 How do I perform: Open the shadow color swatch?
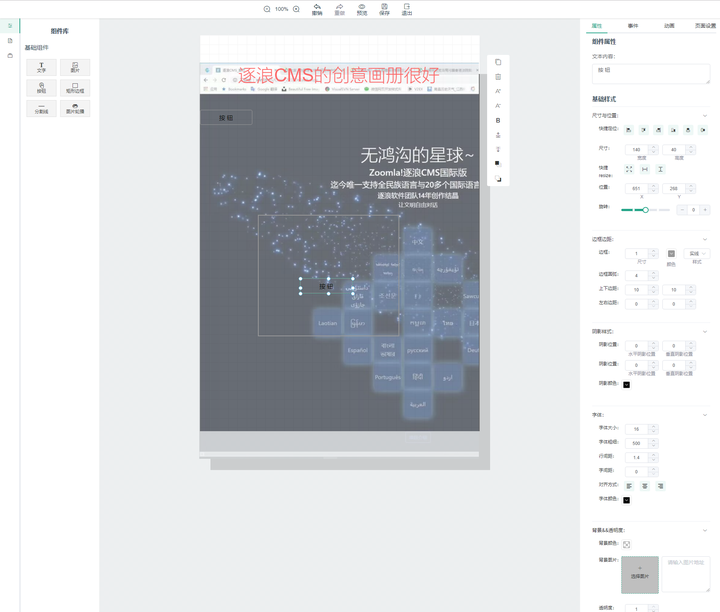pos(626,385)
